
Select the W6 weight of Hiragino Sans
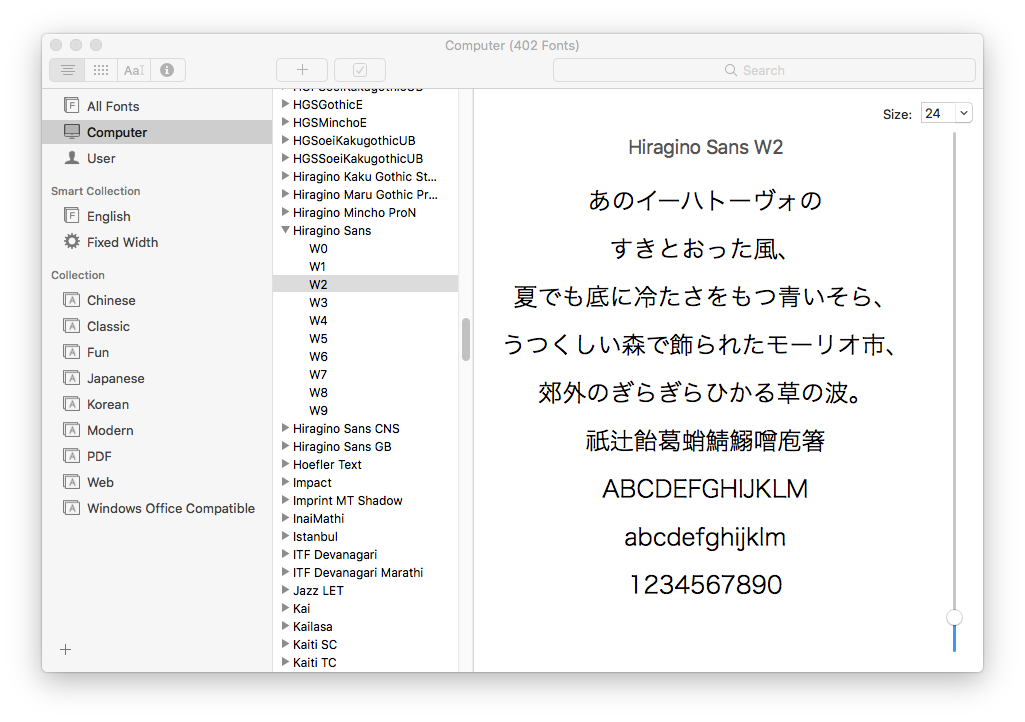coord(365,356)
